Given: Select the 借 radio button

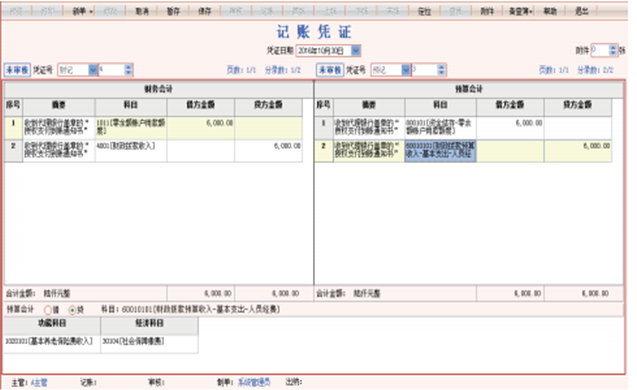Looking at the screenshot, I should pyautogui.click(x=48, y=310).
